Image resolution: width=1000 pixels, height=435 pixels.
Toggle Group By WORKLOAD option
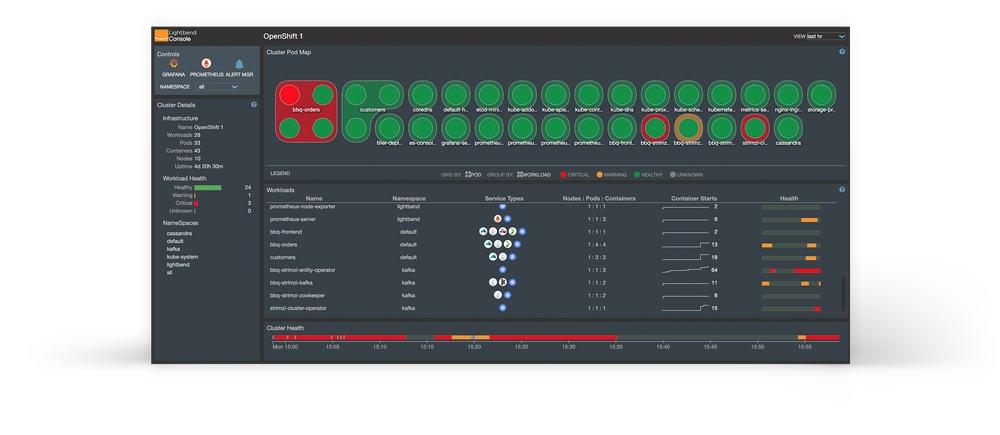click(x=534, y=174)
